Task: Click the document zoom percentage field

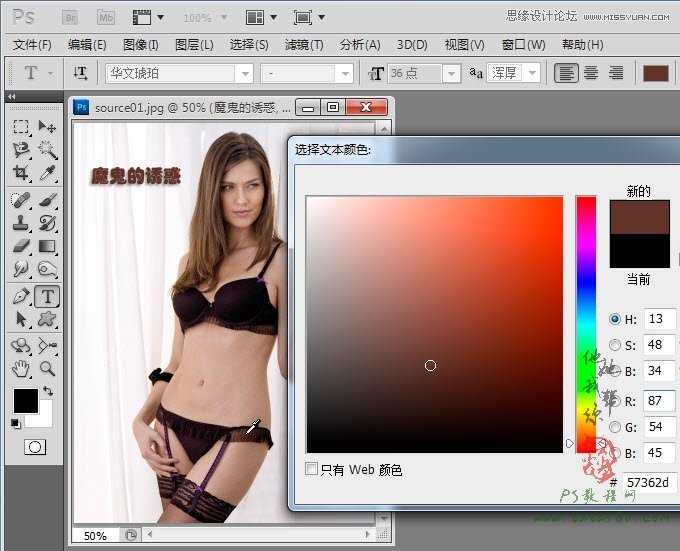Action: [95, 536]
